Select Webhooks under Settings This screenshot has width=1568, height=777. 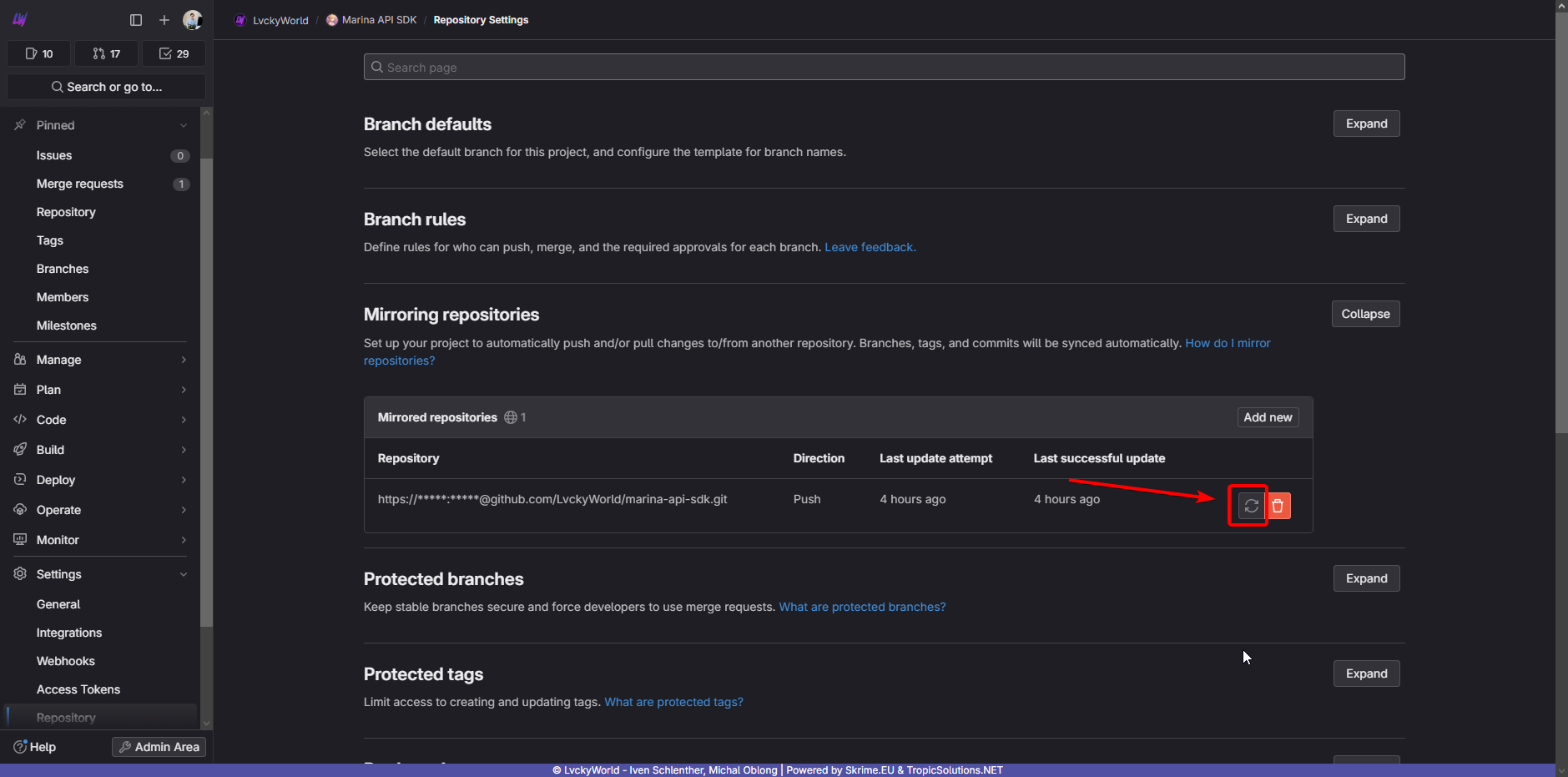coord(66,661)
